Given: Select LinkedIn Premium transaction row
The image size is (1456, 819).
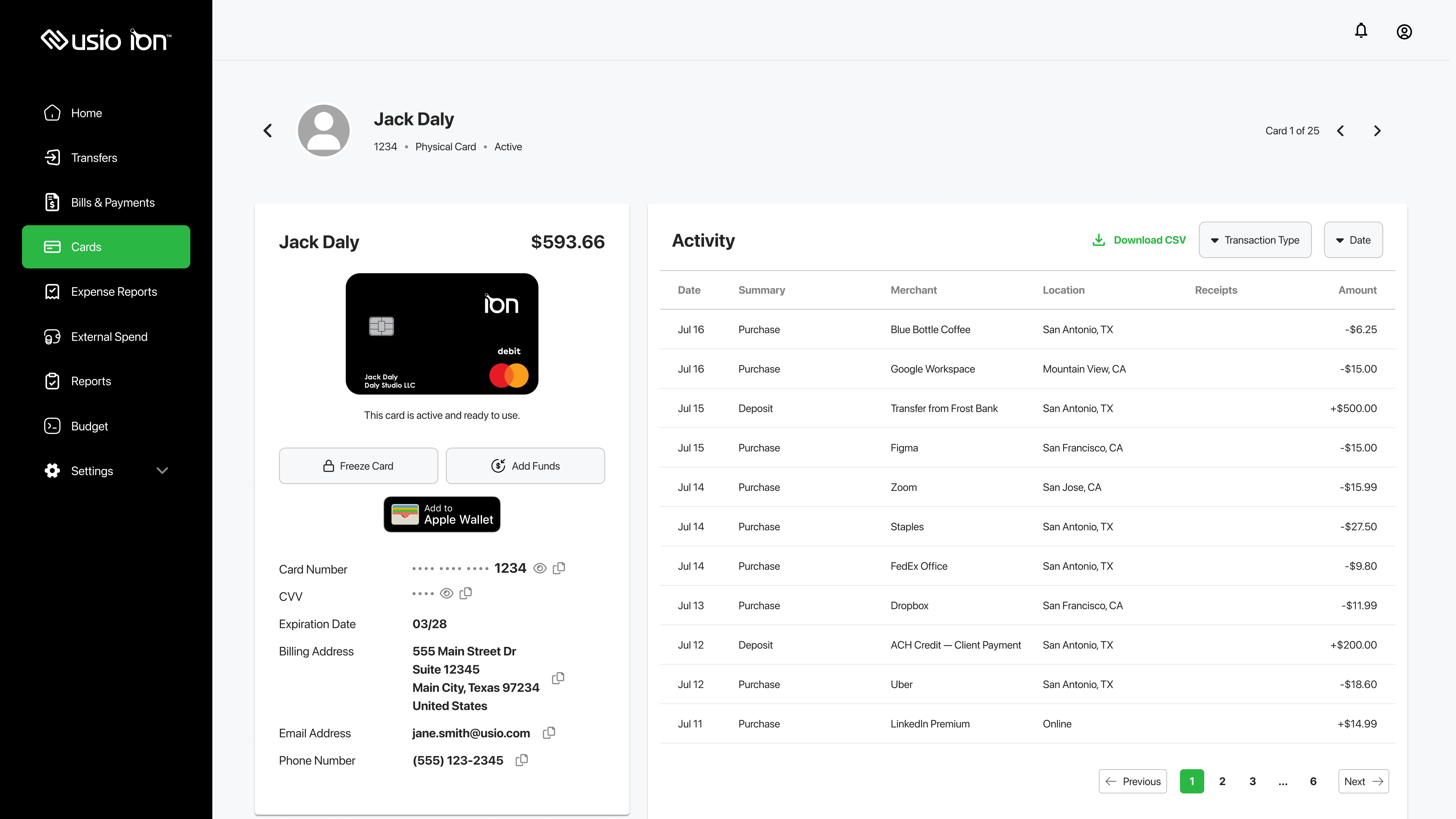Looking at the screenshot, I should click(1027, 724).
